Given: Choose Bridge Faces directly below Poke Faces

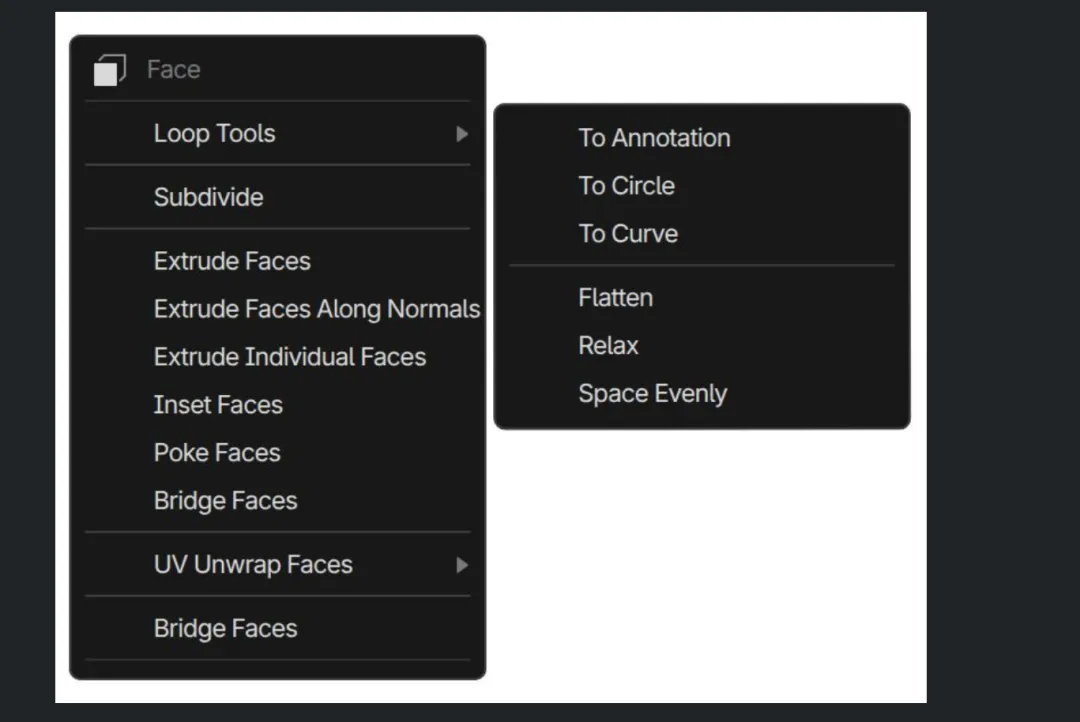Looking at the screenshot, I should coord(225,501).
